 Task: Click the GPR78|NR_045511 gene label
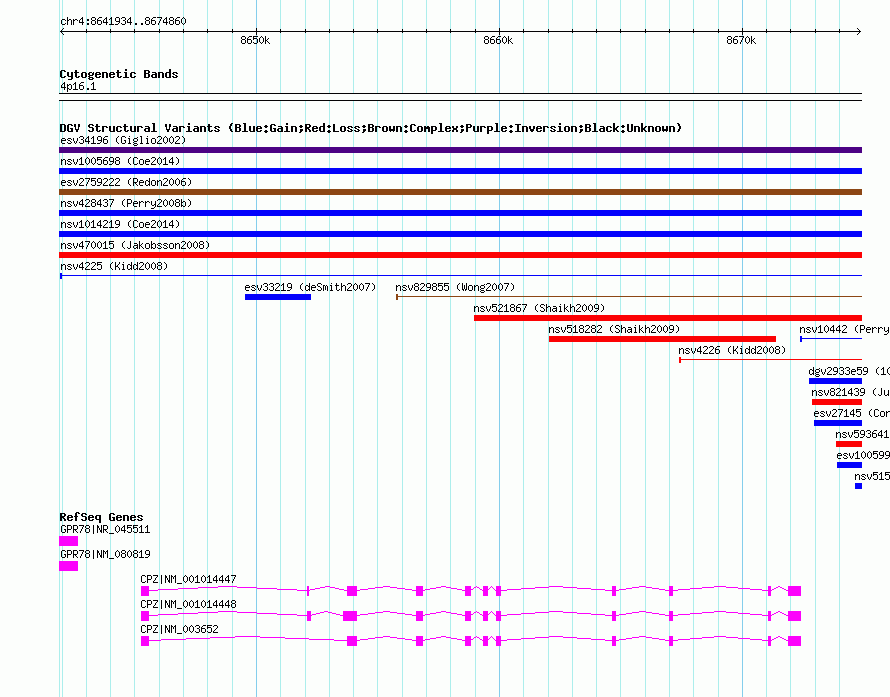[x=105, y=530]
